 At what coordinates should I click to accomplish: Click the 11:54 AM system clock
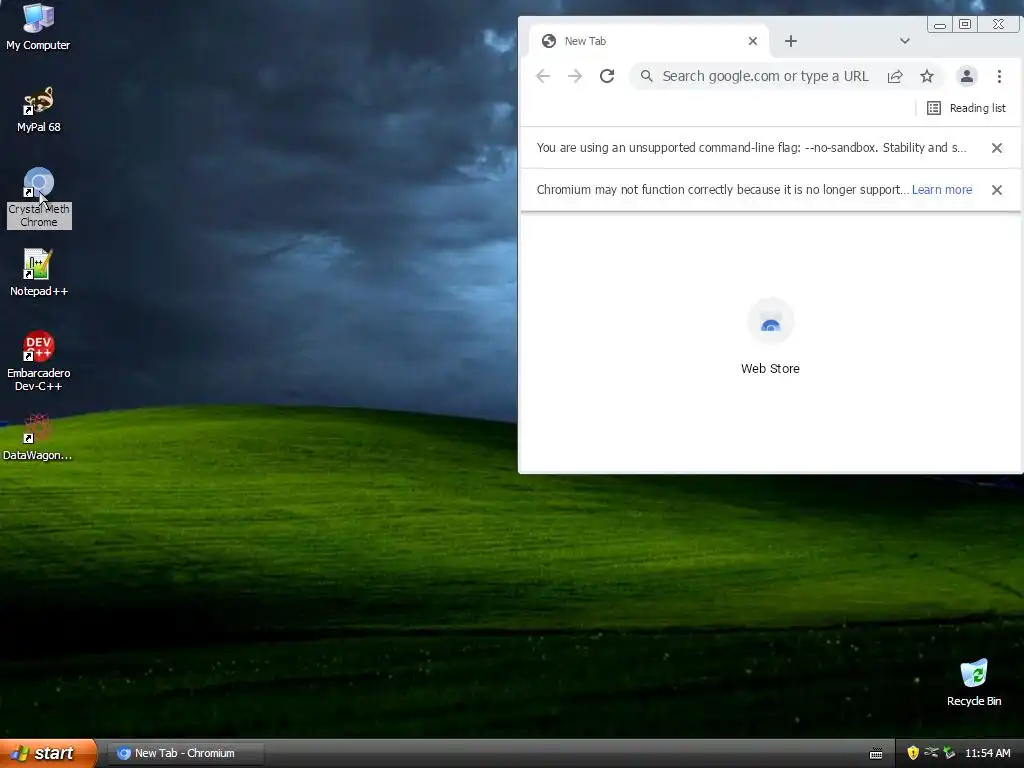(987, 753)
